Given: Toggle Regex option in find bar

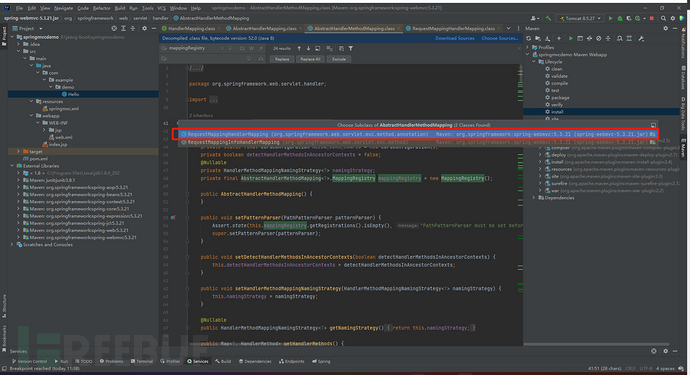Looking at the screenshot, I should click(x=261, y=48).
